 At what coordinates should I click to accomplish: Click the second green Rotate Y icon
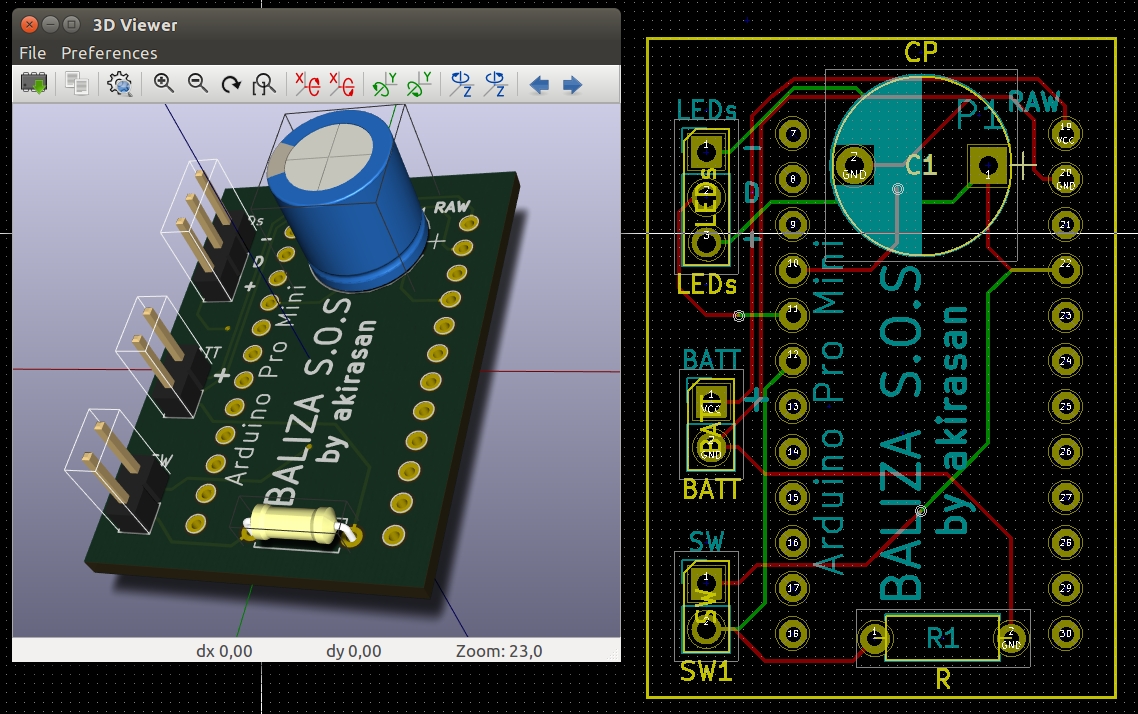tap(419, 84)
